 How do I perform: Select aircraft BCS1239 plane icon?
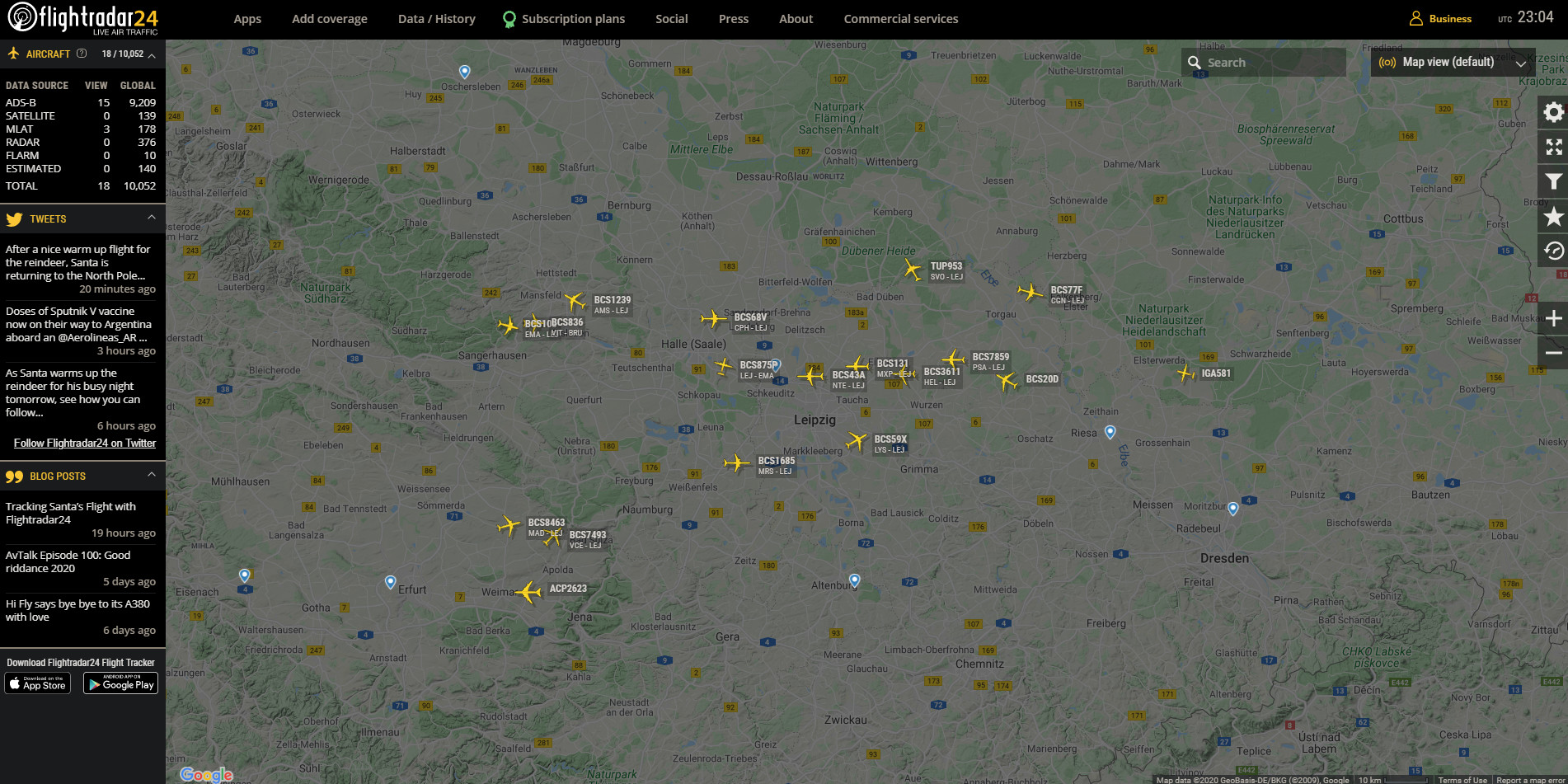(575, 301)
